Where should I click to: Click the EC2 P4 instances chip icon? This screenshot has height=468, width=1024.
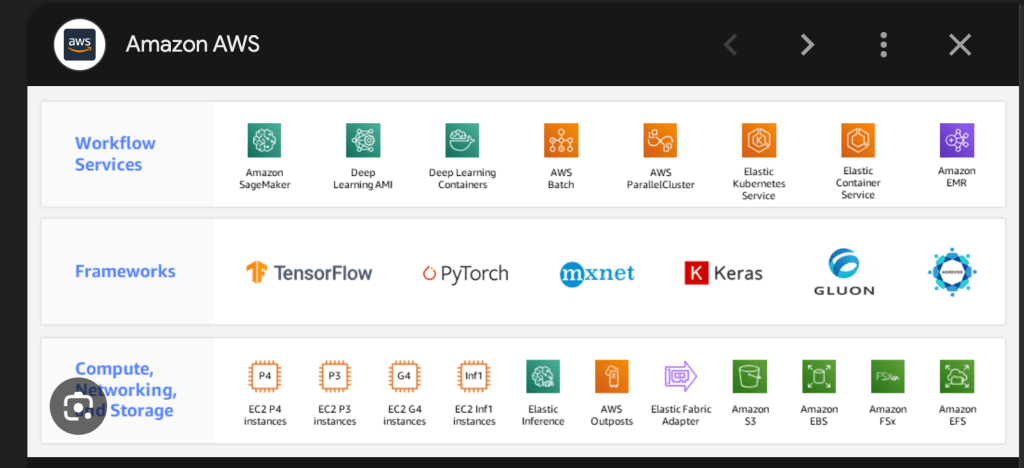264,377
